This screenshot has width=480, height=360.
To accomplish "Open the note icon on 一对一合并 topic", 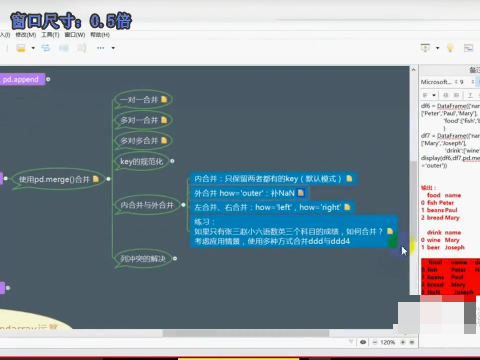I will [x=164, y=99].
